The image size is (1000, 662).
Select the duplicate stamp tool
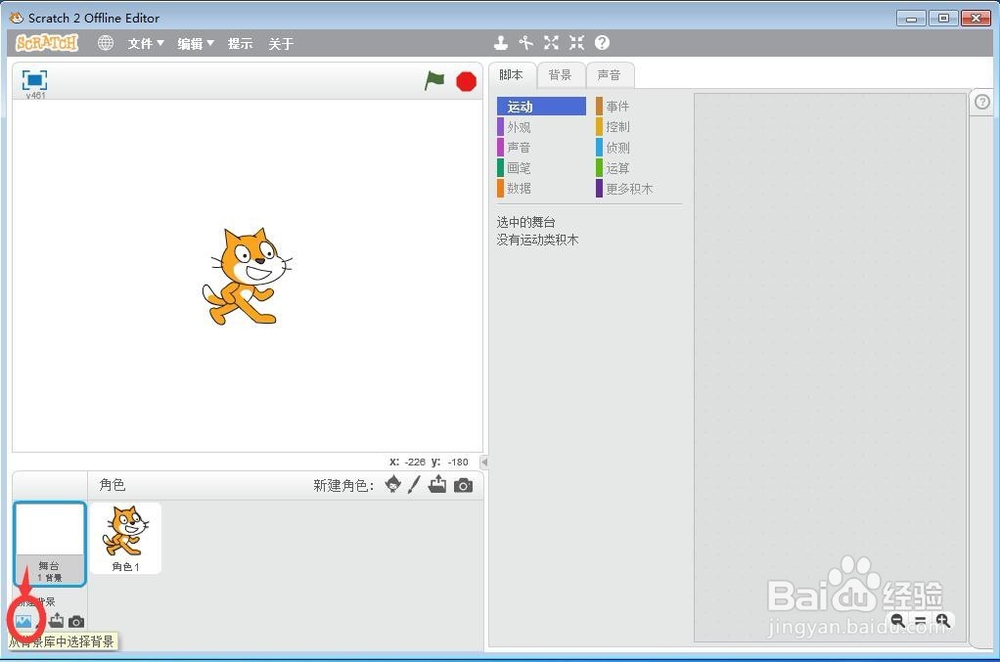point(501,43)
